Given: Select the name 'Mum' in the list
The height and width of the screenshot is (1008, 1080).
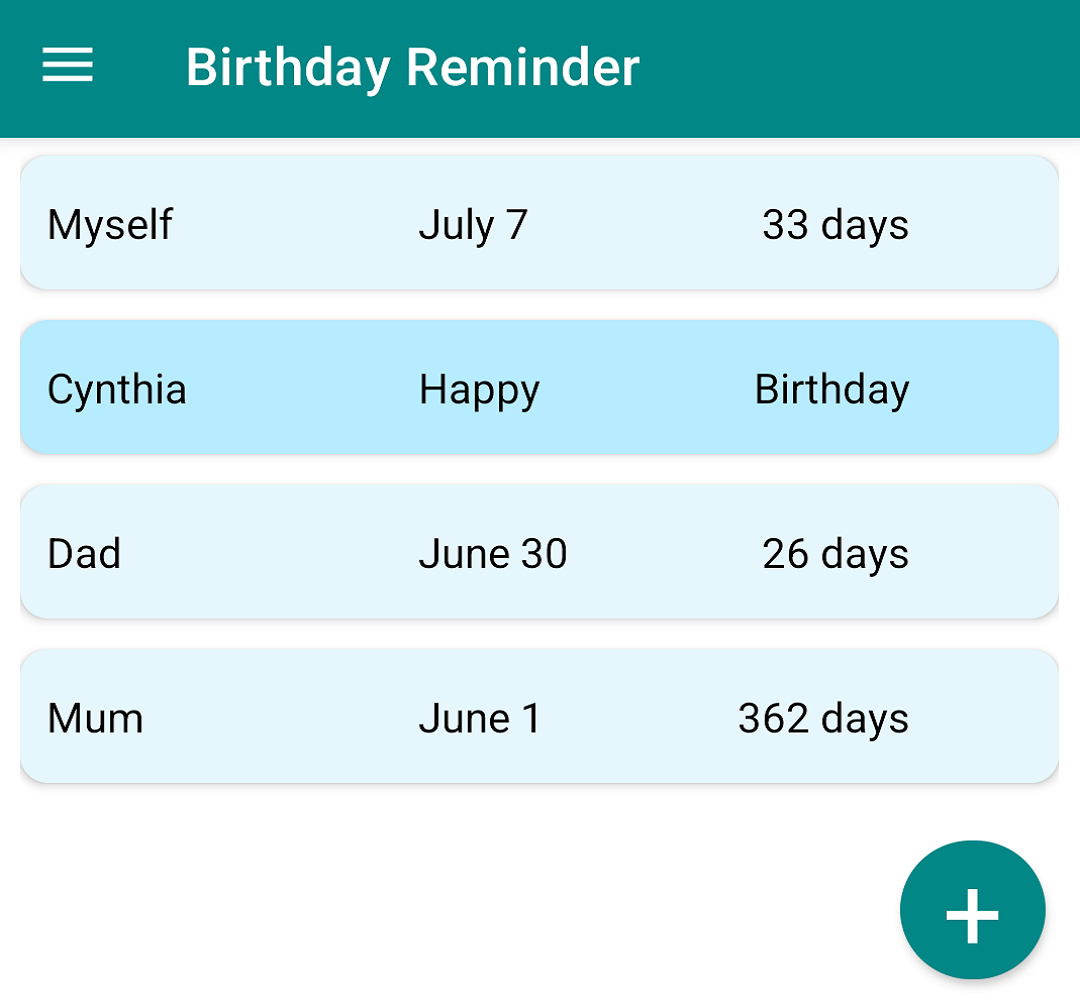Looking at the screenshot, I should (95, 717).
